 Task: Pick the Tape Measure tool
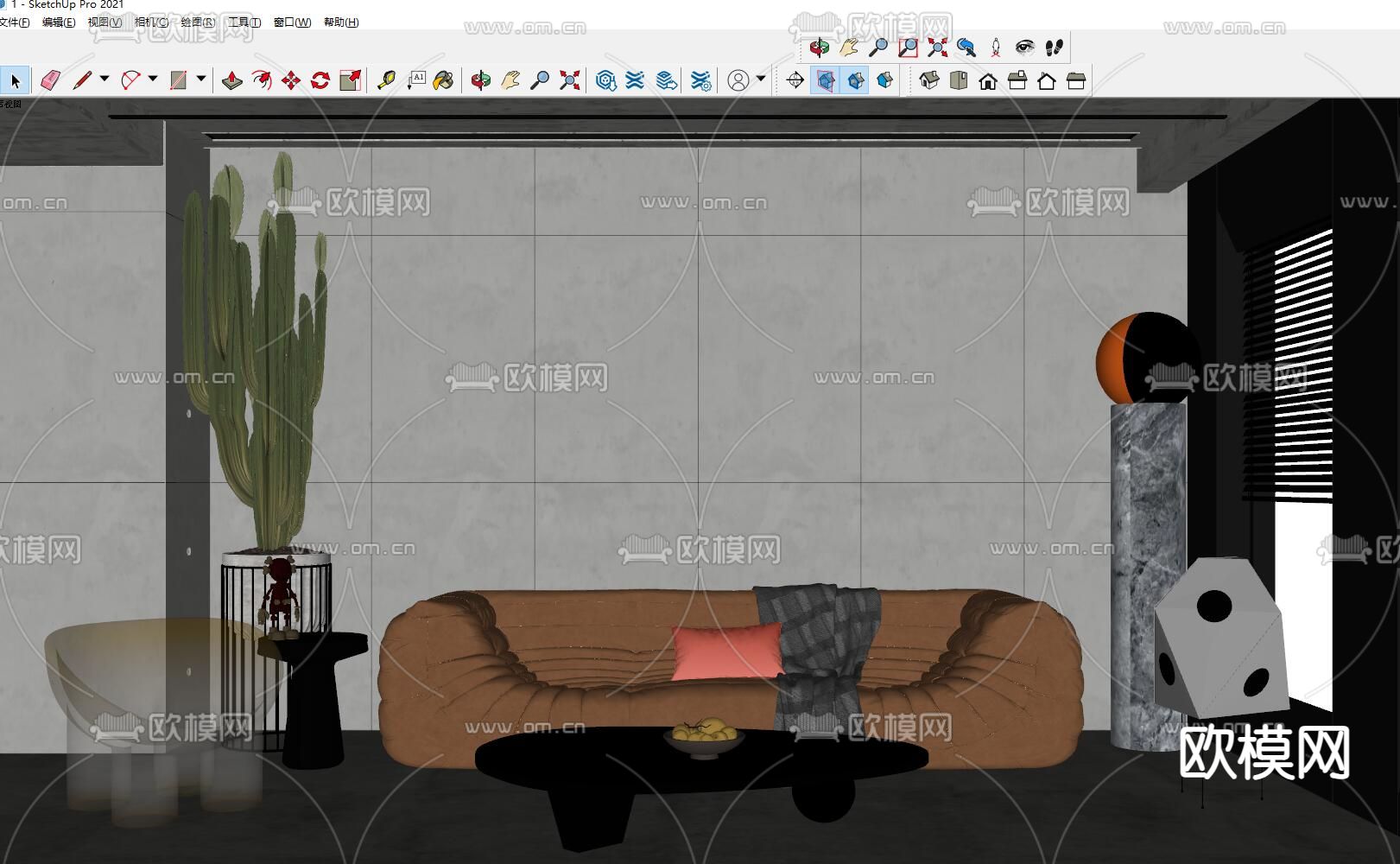(386, 80)
